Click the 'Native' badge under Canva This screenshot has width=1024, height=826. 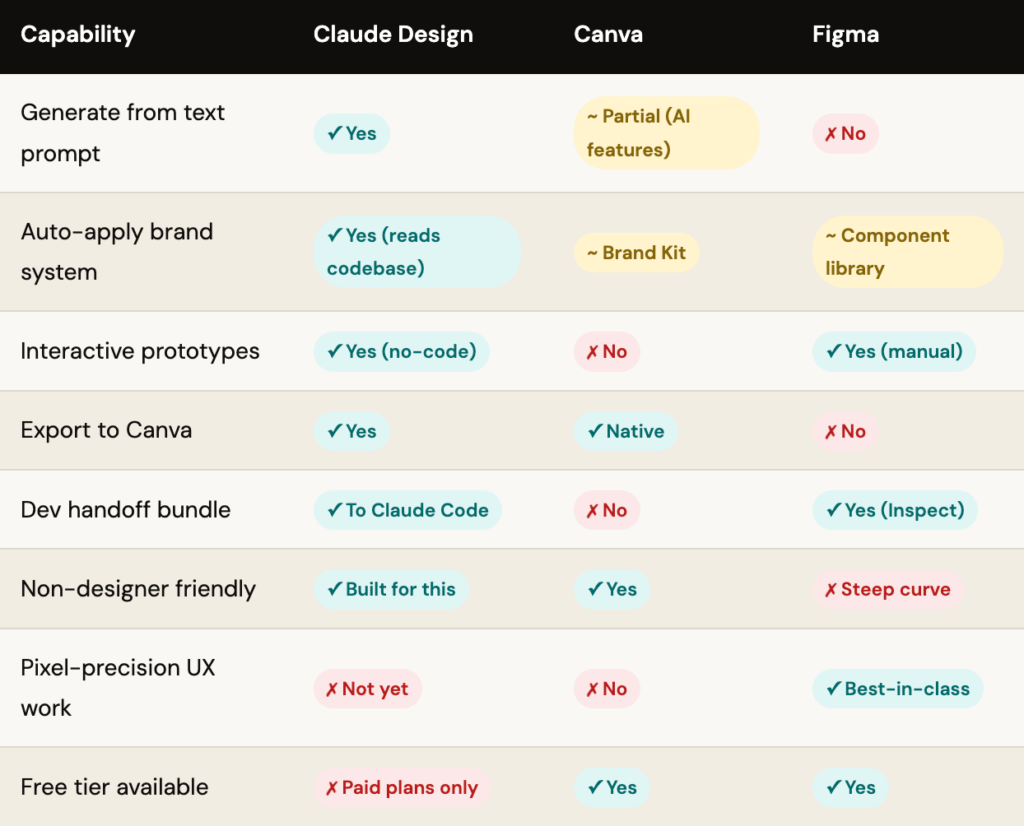[626, 431]
